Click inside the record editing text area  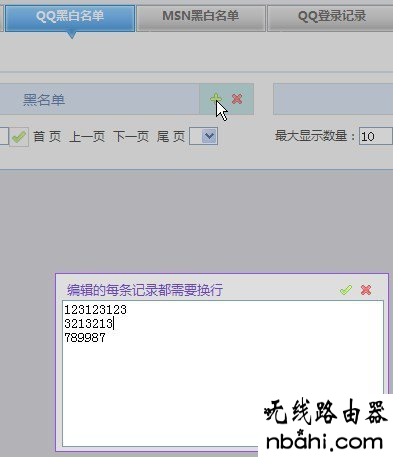click(223, 373)
